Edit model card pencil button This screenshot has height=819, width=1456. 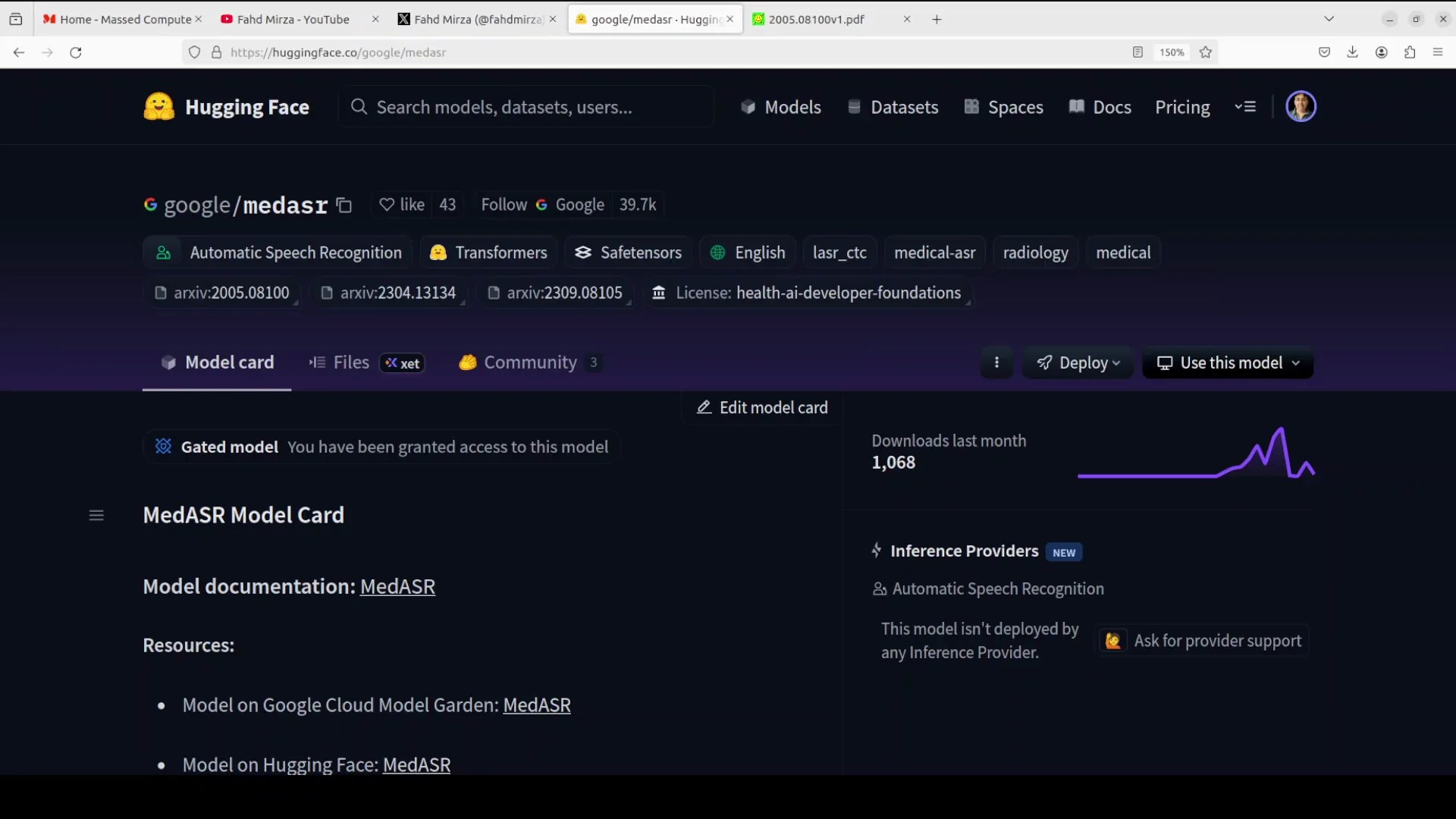(762, 408)
